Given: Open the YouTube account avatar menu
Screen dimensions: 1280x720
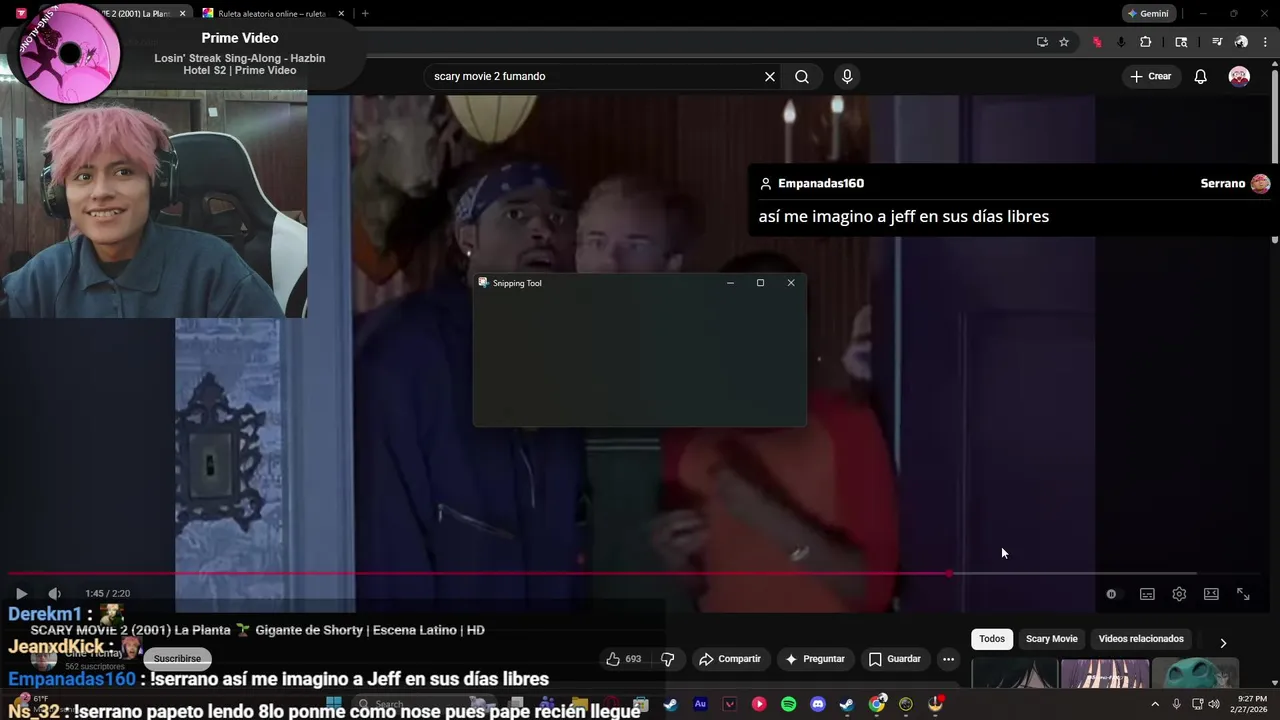Looking at the screenshot, I should [1239, 77].
